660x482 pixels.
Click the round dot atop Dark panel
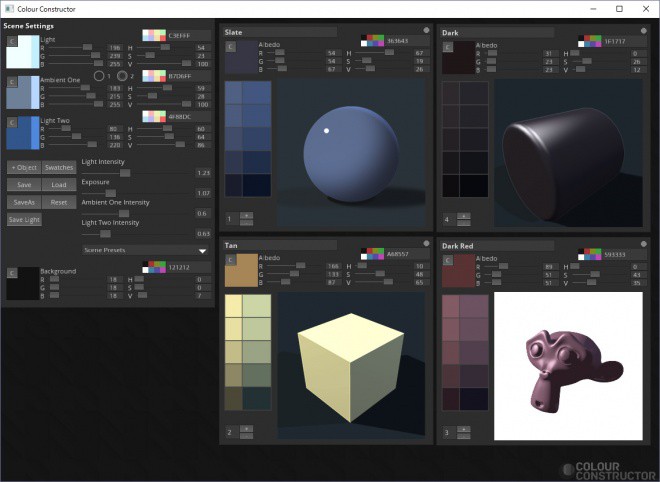click(643, 30)
